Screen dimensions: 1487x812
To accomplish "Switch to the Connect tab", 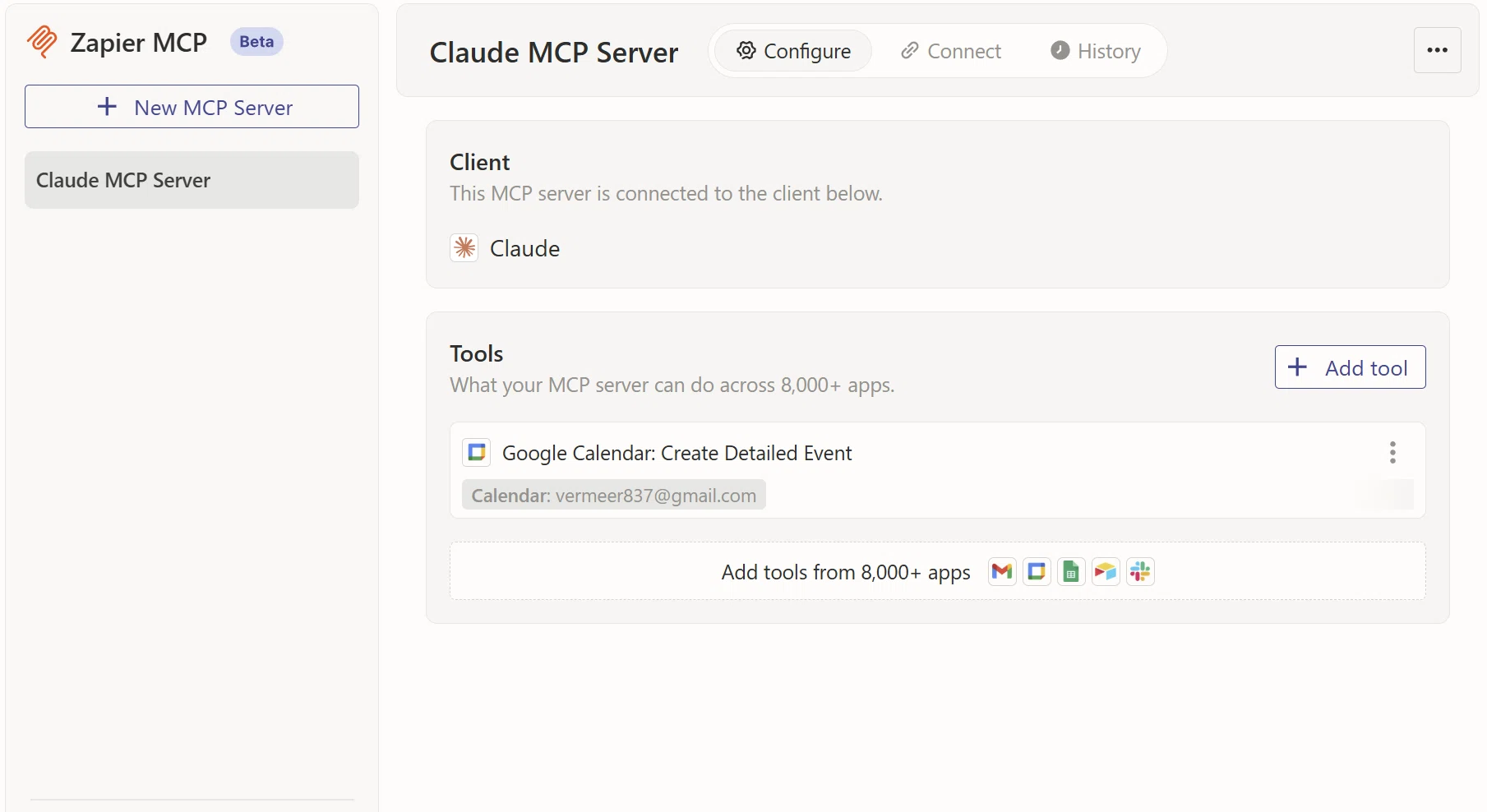I will (x=951, y=51).
